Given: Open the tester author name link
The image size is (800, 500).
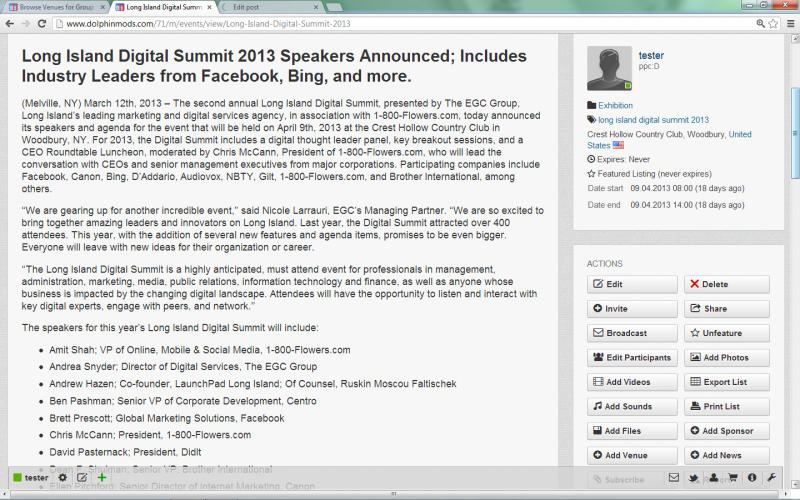Looking at the screenshot, I should tap(651, 56).
